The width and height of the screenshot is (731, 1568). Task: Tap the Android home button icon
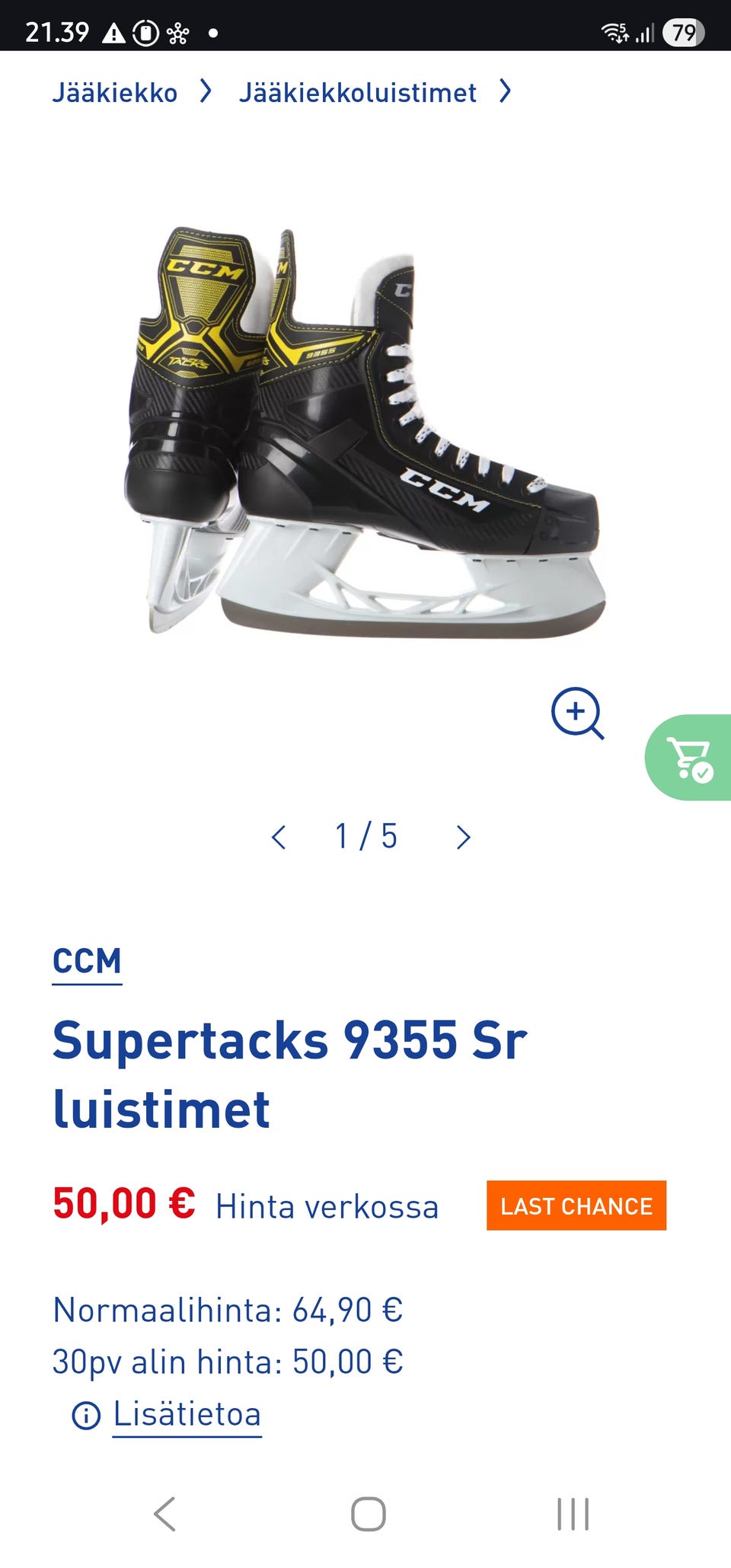pyautogui.click(x=368, y=1513)
